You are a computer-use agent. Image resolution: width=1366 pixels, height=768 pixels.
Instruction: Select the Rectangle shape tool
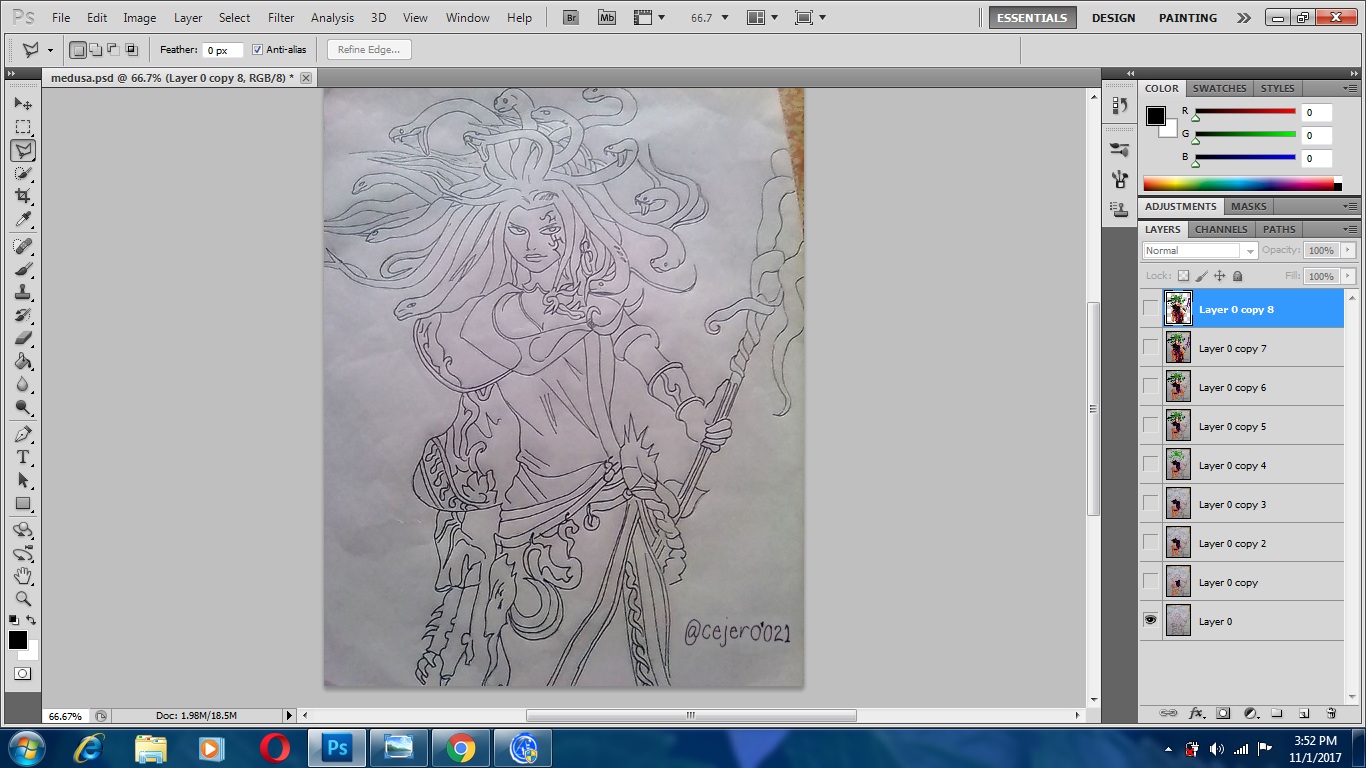pos(23,503)
